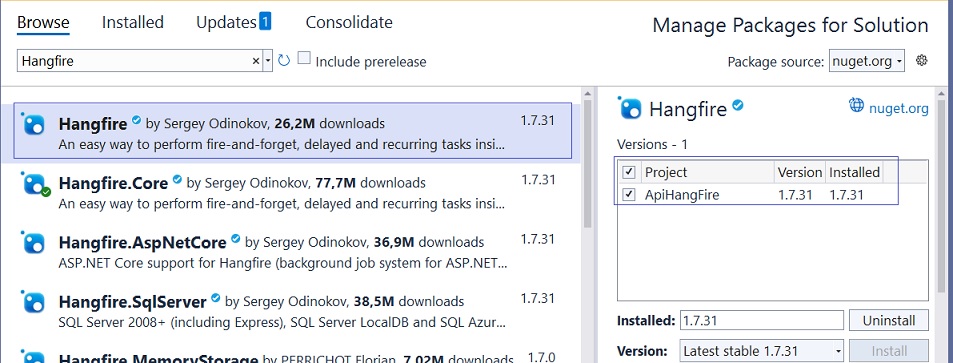
Task: Open the Package source nuget.org dropdown
Action: click(x=866, y=61)
